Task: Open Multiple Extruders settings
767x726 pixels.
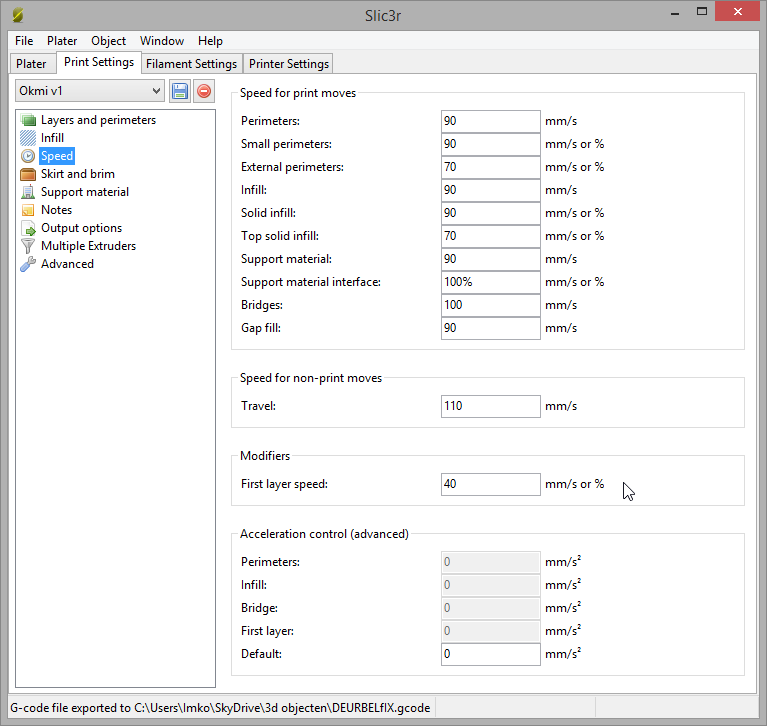Action: click(88, 246)
